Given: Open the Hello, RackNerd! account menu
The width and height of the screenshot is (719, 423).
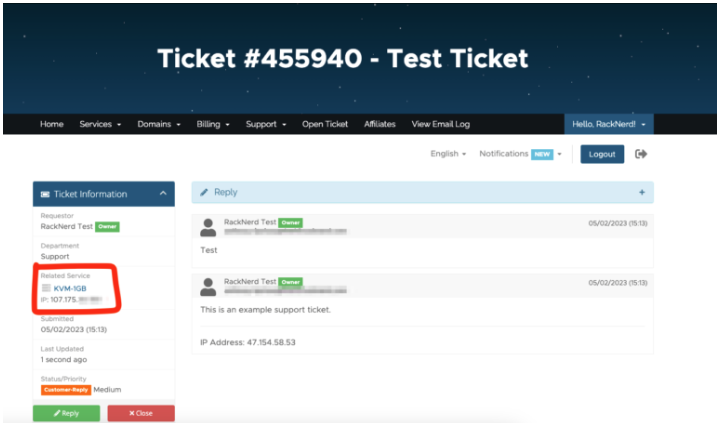Looking at the screenshot, I should click(x=608, y=124).
